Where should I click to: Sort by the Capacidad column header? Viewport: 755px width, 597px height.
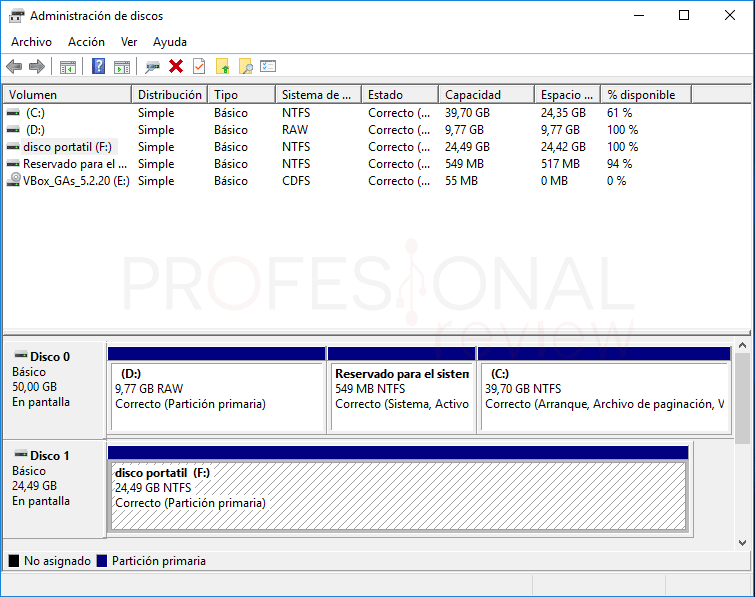(486, 95)
